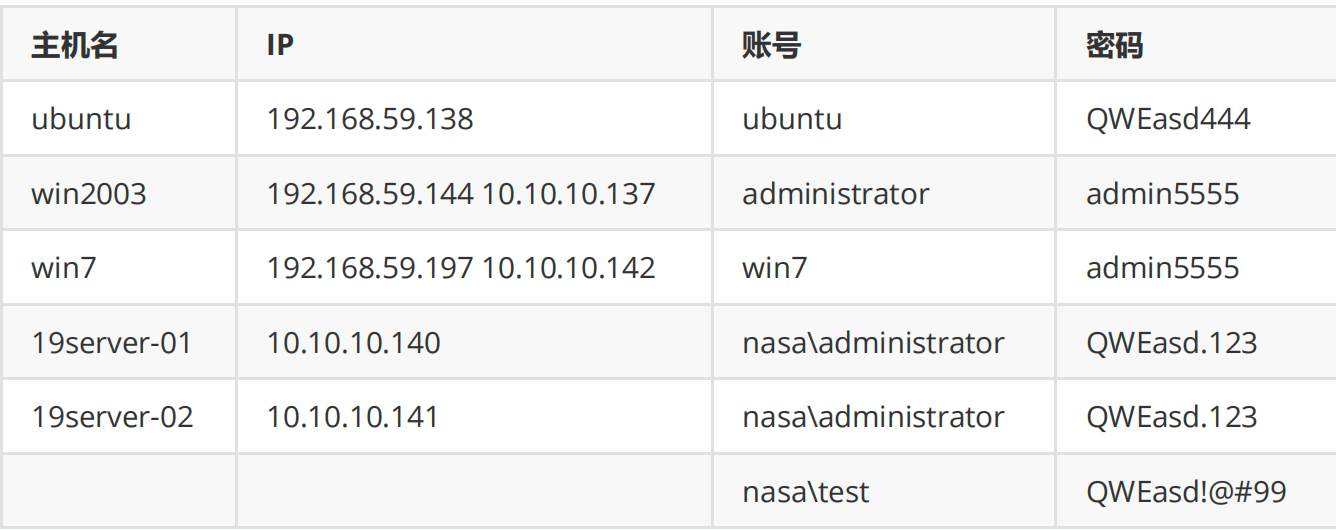
Task: Click the win2003 row's IP addresses cell
Action: click(x=461, y=194)
